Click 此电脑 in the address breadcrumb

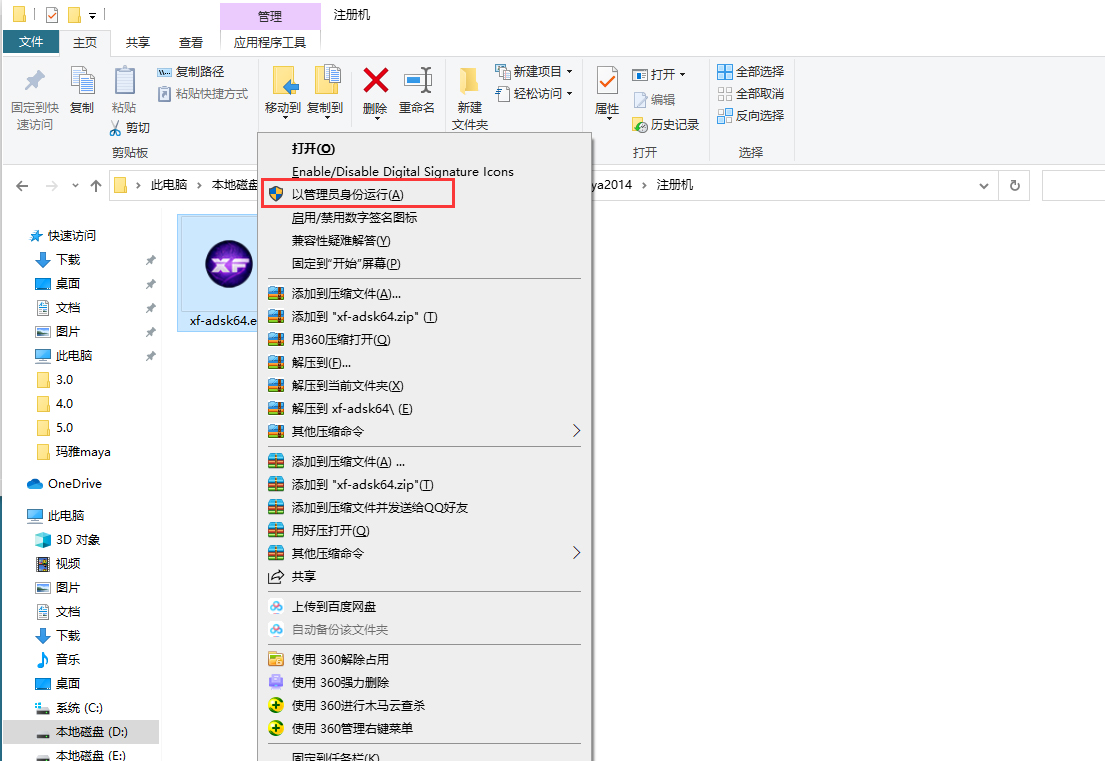tap(168, 185)
